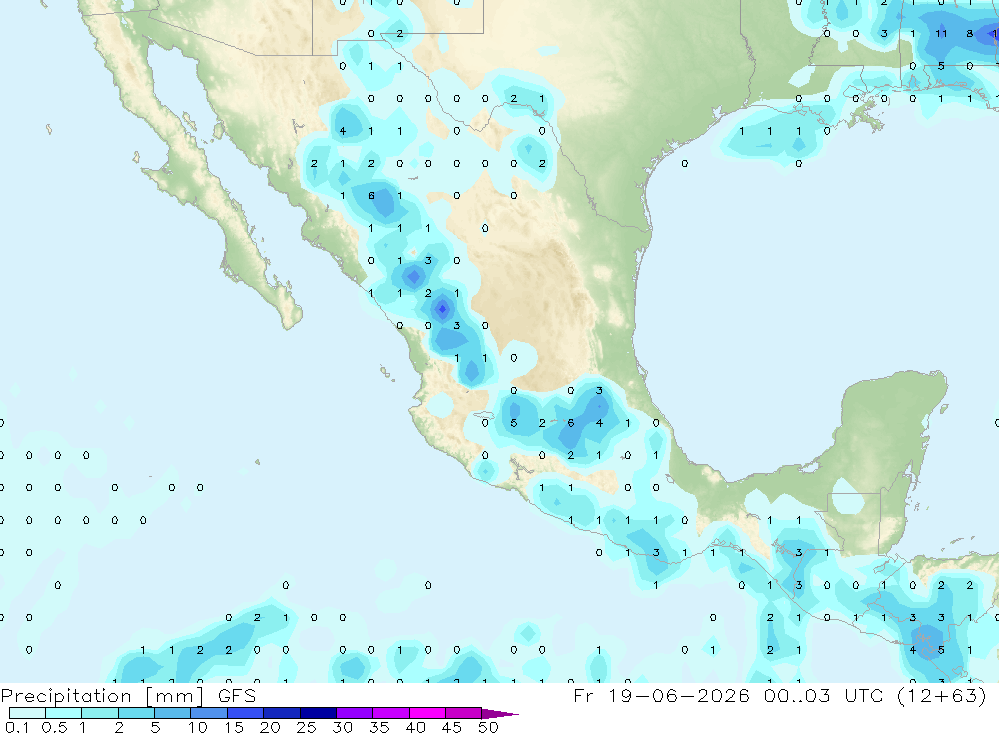The width and height of the screenshot is (1000, 733).
Task: Click the arrow-shaped above-50 mm legend tip
Action: 499,714
